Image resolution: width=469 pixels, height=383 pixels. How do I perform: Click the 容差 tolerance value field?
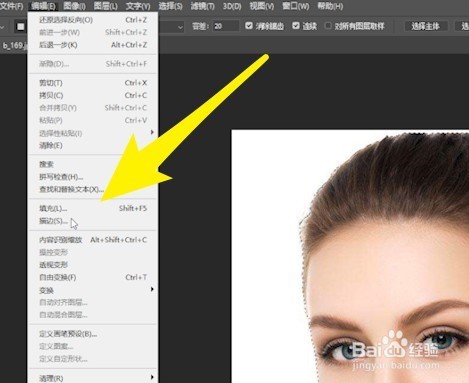click(x=226, y=26)
